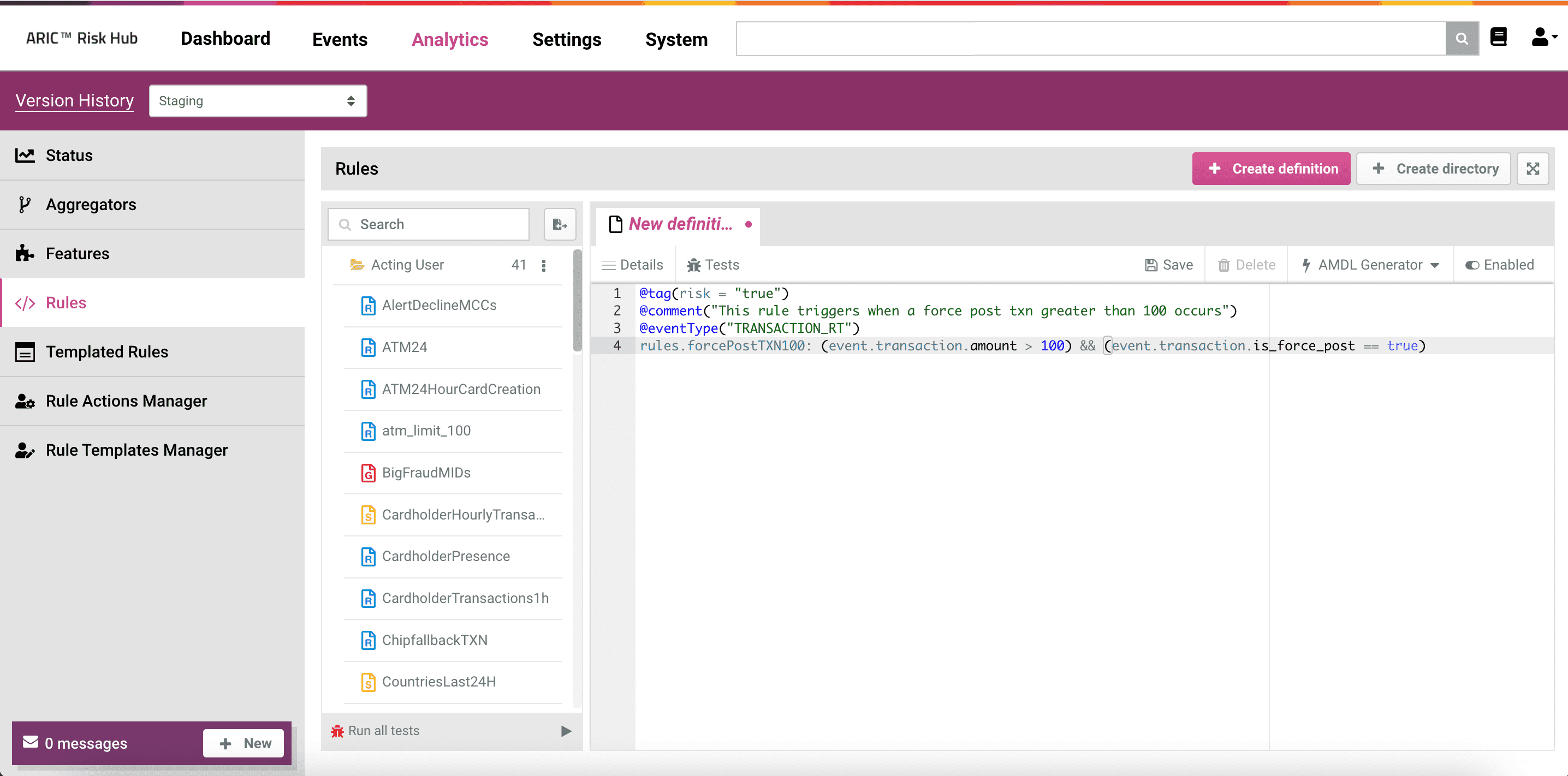1568x776 pixels.
Task: Save the new definition
Action: coord(1169,265)
